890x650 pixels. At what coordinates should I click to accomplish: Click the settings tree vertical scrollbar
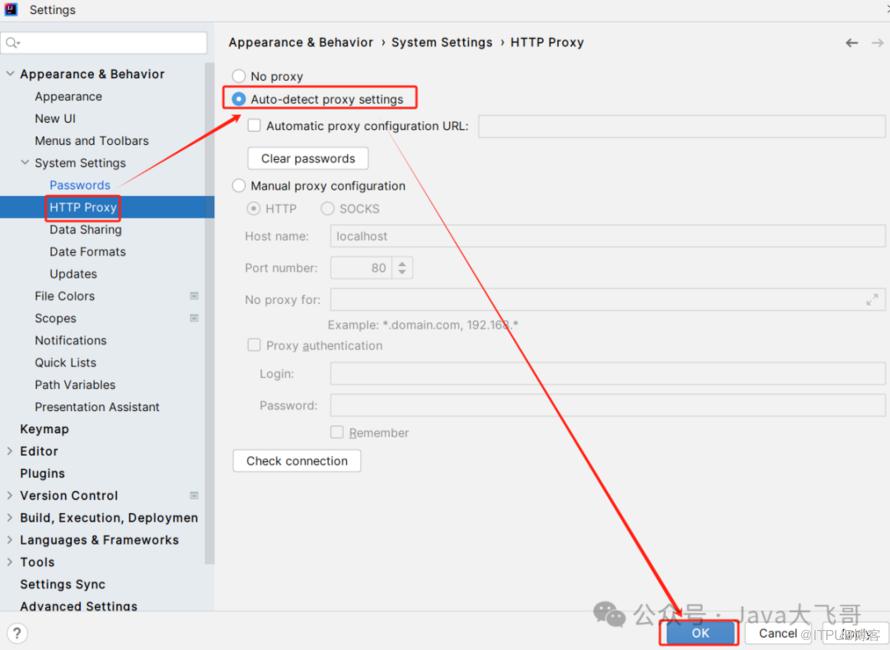point(209,312)
